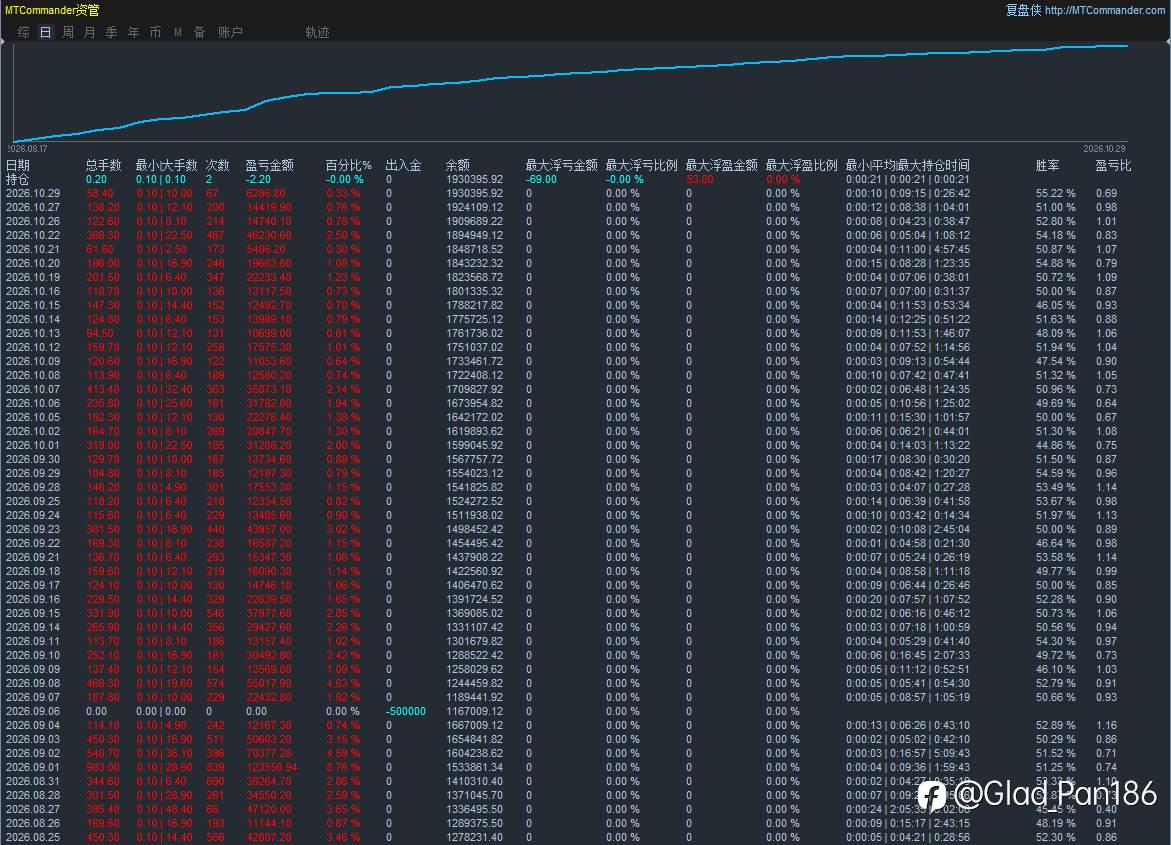This screenshot has height=845, width=1171.
Task: Click the 最大浮亏比例 column header
Action: pyautogui.click(x=642, y=165)
